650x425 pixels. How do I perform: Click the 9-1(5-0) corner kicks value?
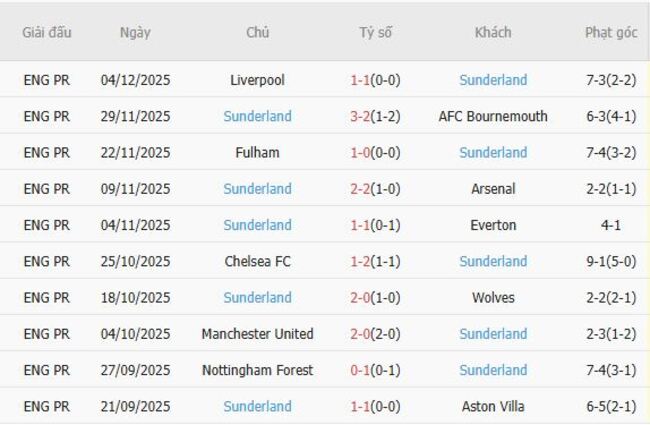coord(611,261)
